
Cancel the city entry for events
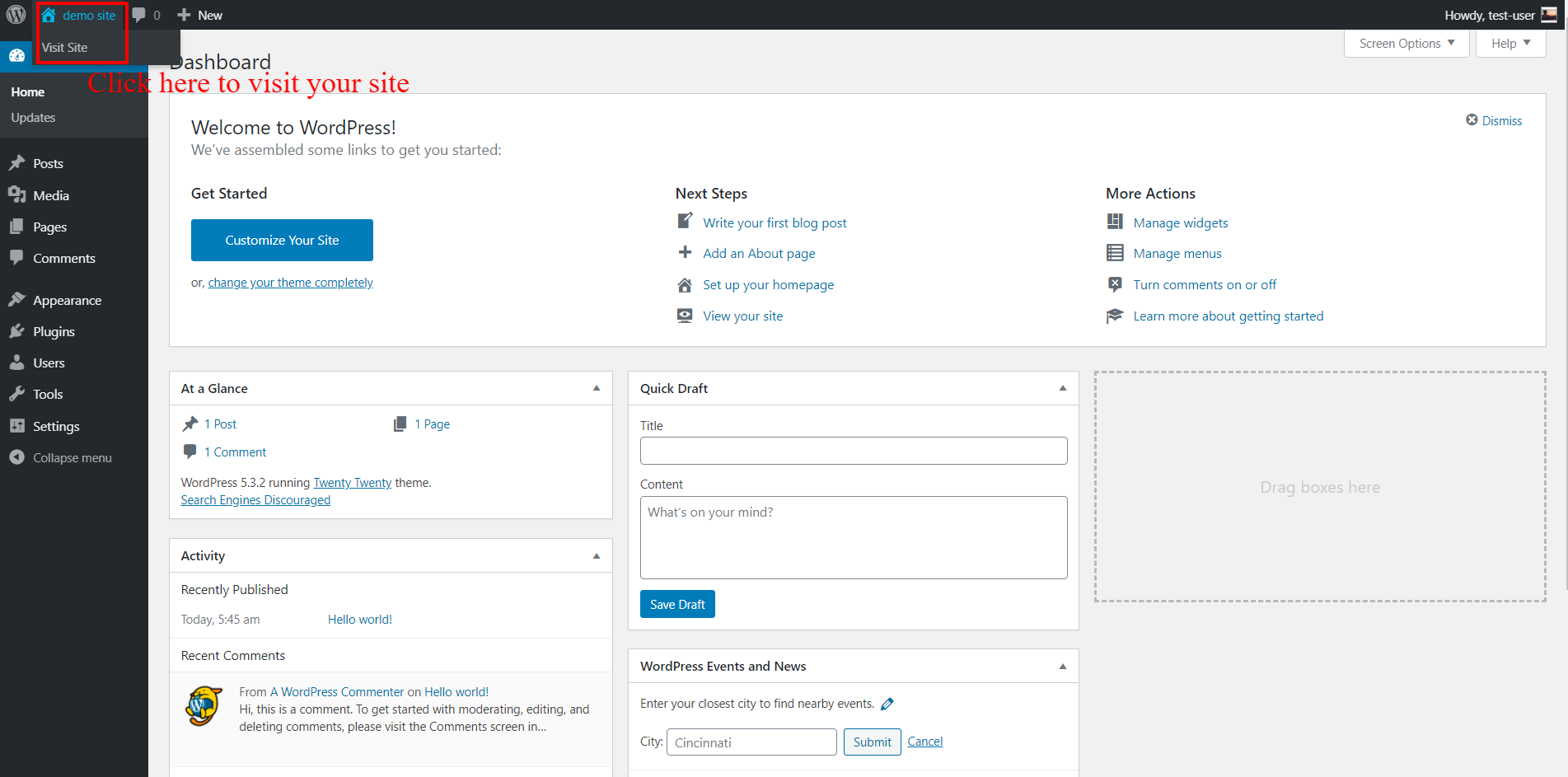(x=924, y=742)
